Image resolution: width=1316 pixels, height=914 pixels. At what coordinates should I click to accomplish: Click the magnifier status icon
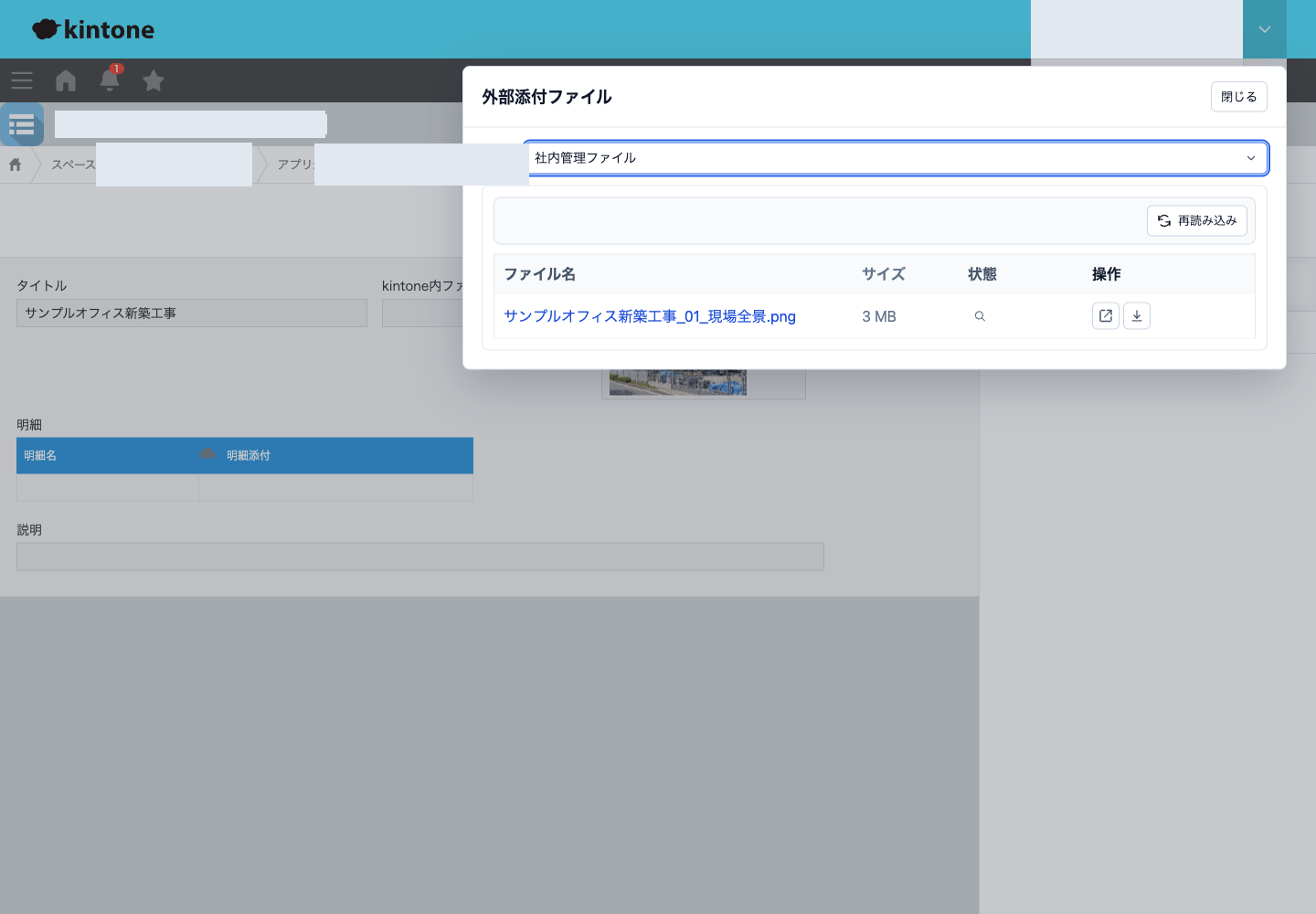pos(980,316)
